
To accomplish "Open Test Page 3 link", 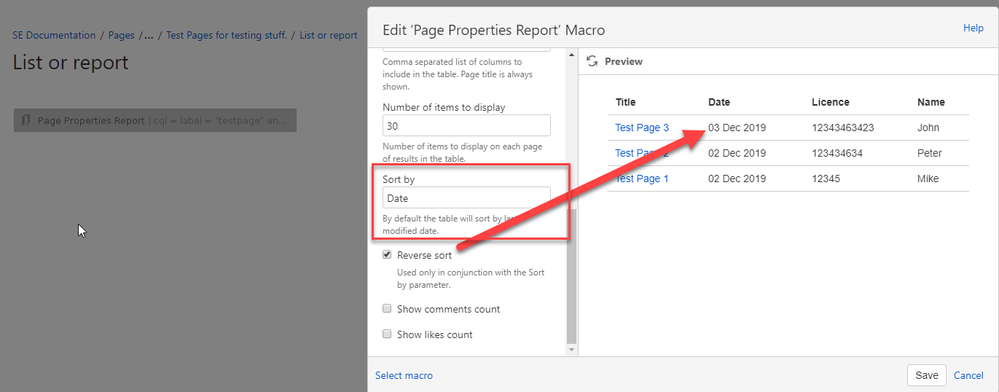I will [x=642, y=127].
